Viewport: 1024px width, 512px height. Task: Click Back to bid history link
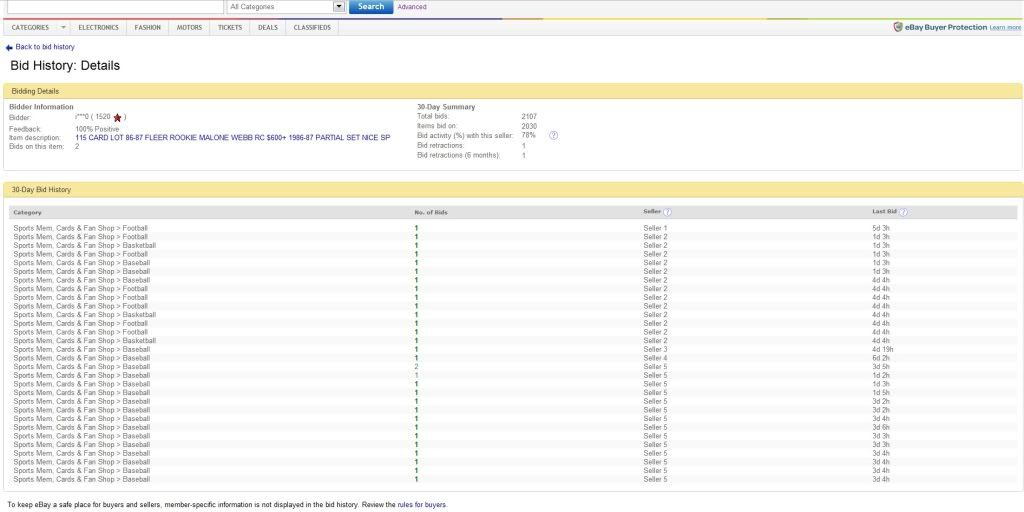(x=45, y=47)
